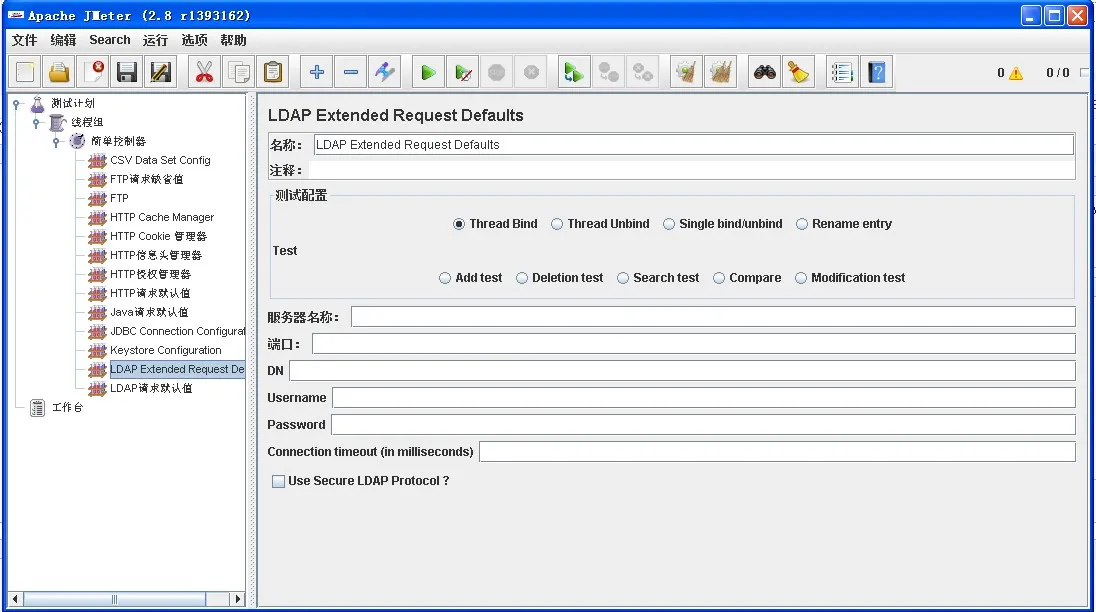Click the Cut scissors icon
Screen dimensions: 1096x612
(x=204, y=72)
